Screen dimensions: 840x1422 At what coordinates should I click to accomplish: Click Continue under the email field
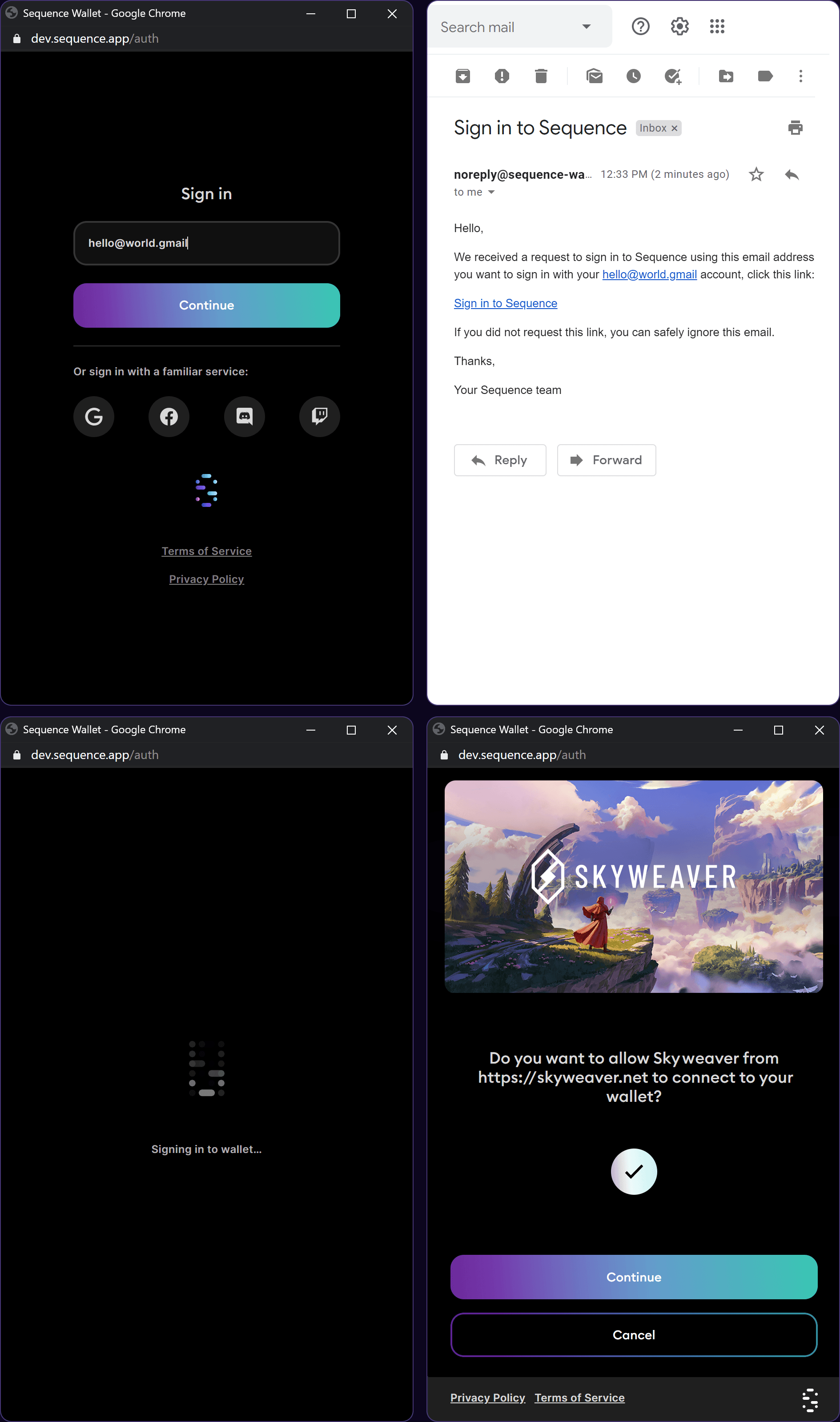click(207, 305)
